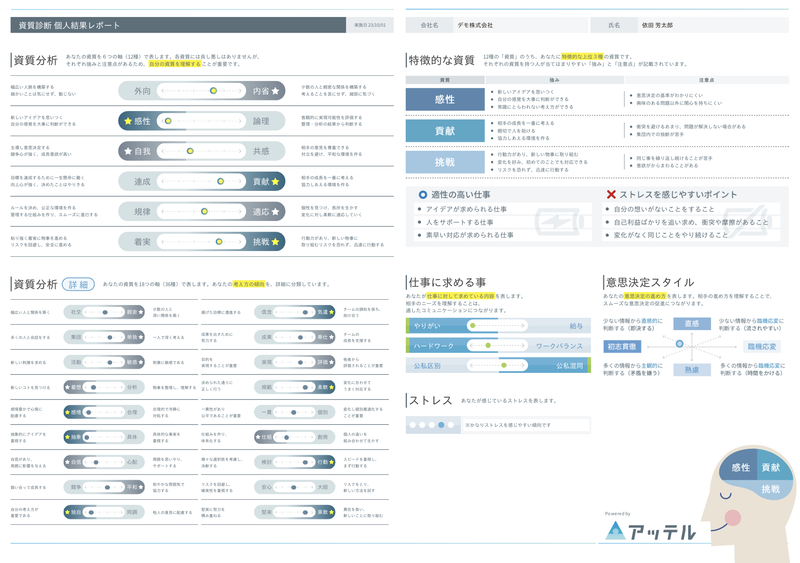The width and height of the screenshot is (800, 563).
Task: Click the 初志貫徹 decision style box
Action: pos(621,347)
